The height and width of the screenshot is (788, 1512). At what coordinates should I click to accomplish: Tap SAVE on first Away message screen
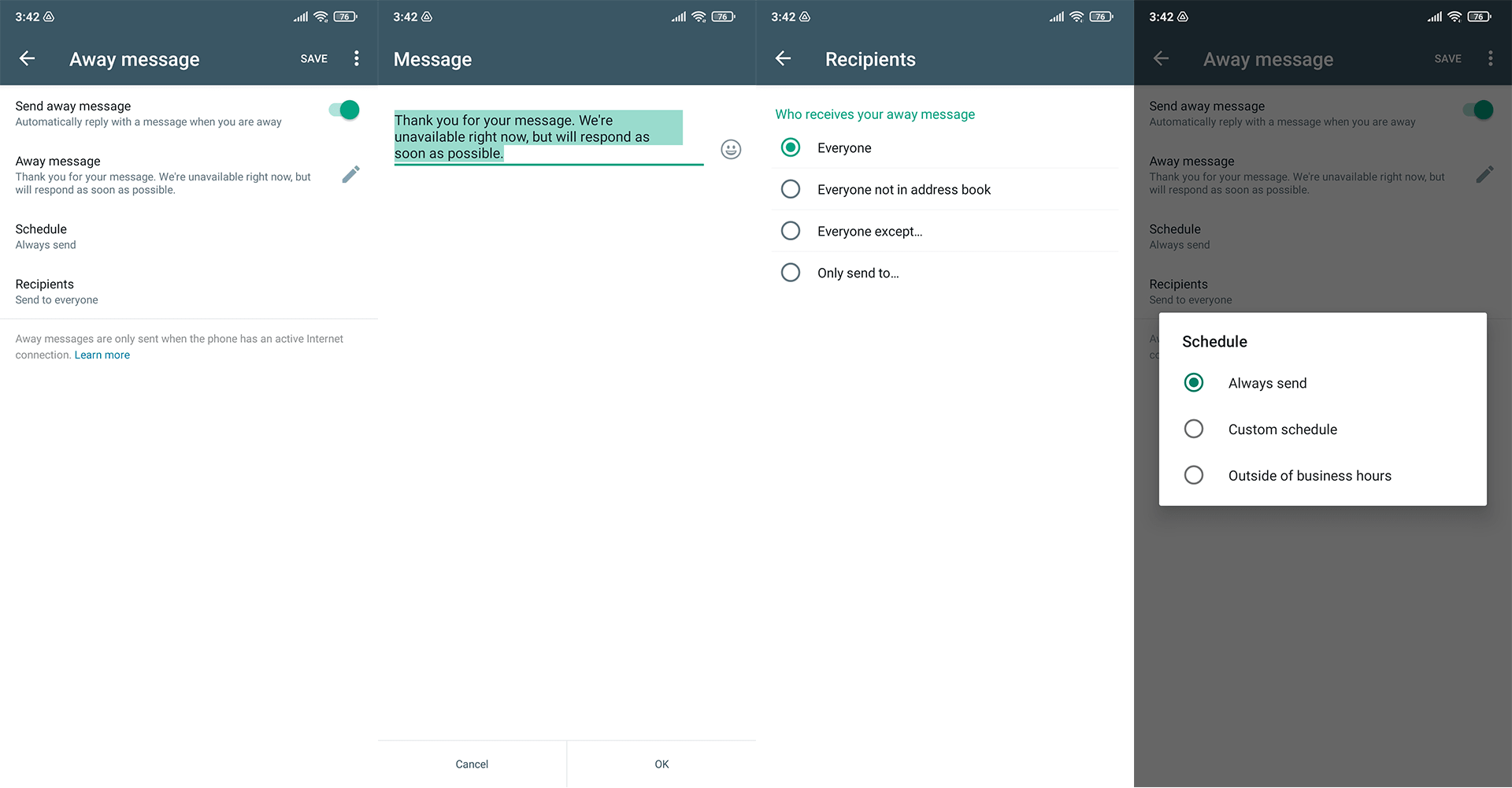click(314, 59)
